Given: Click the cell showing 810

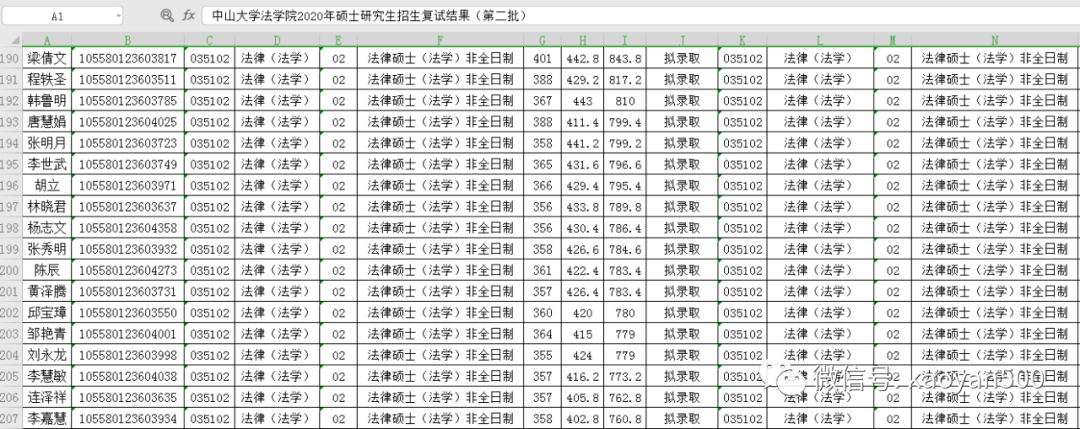Looking at the screenshot, I should (x=625, y=101).
